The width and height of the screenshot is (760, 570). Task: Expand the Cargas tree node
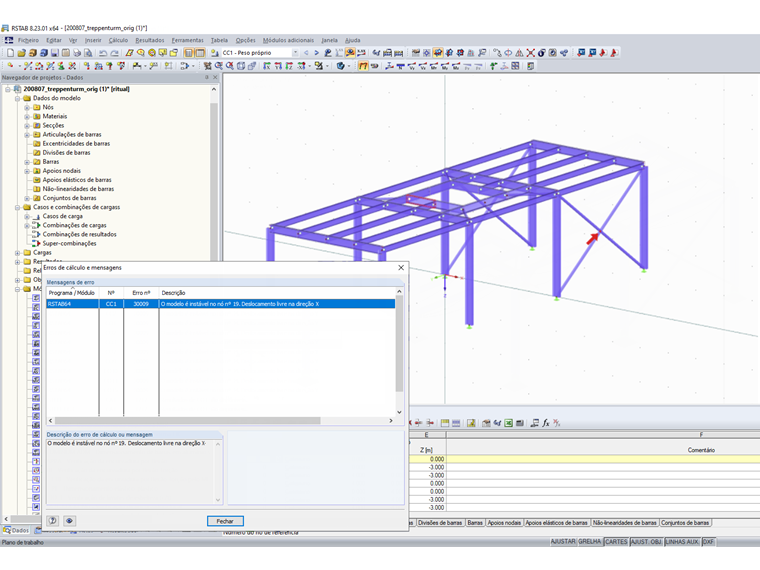(17, 253)
